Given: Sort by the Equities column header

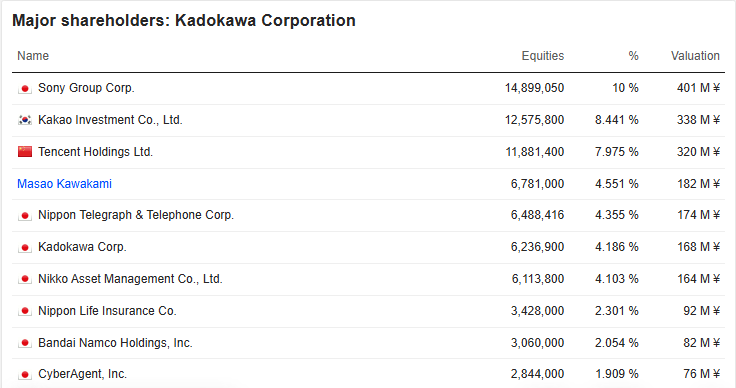Looking at the screenshot, I should (x=543, y=56).
